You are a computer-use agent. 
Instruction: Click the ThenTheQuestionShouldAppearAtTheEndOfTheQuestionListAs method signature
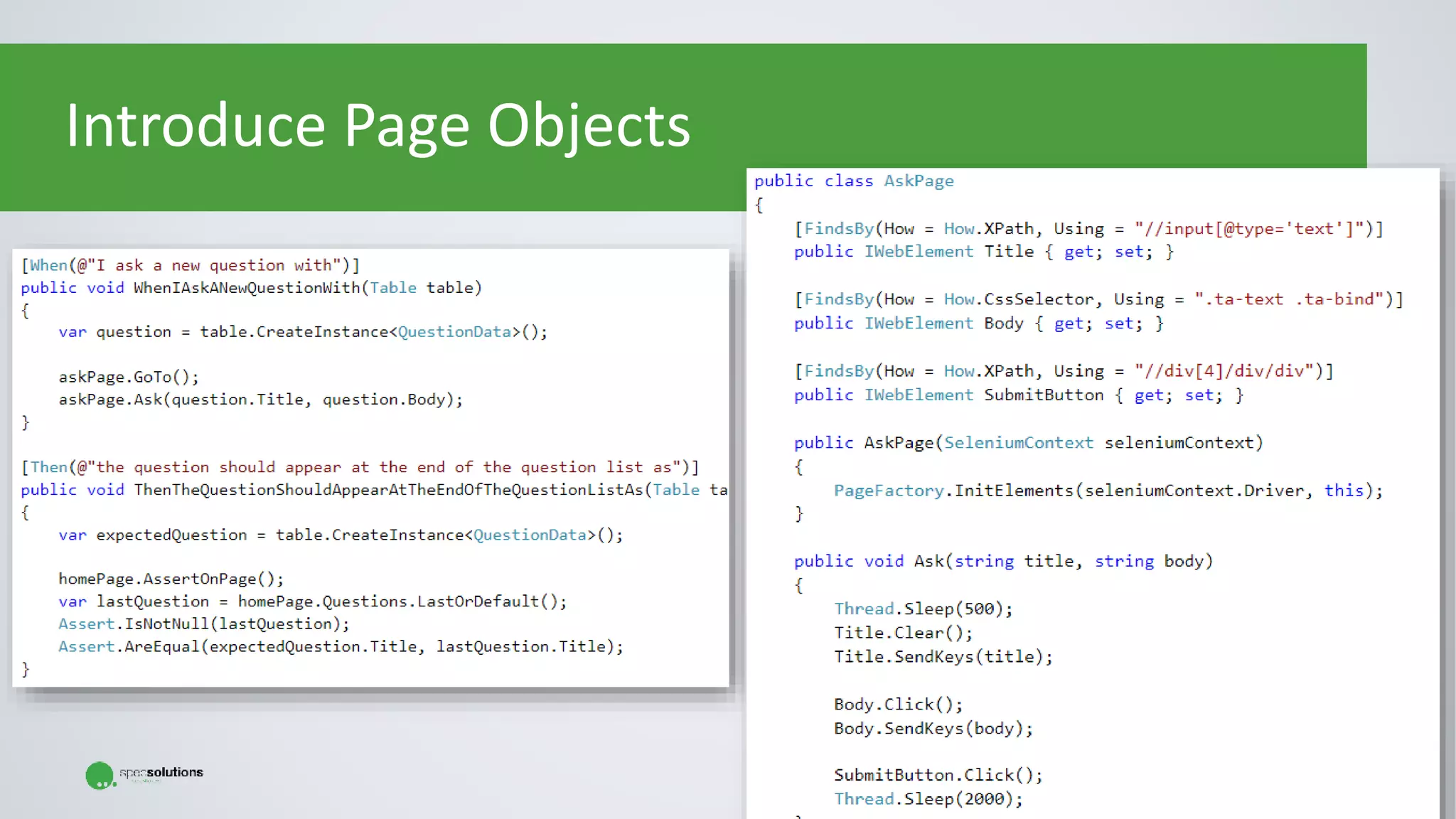click(x=375, y=490)
